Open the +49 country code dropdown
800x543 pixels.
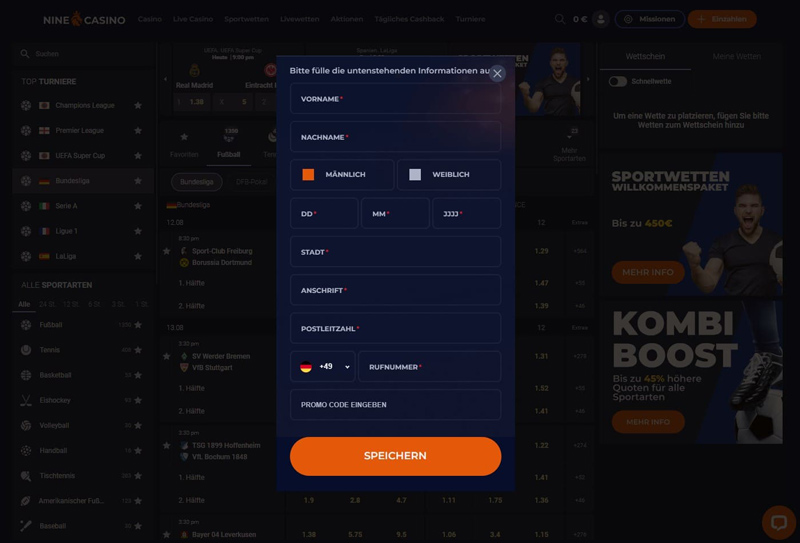(322, 366)
